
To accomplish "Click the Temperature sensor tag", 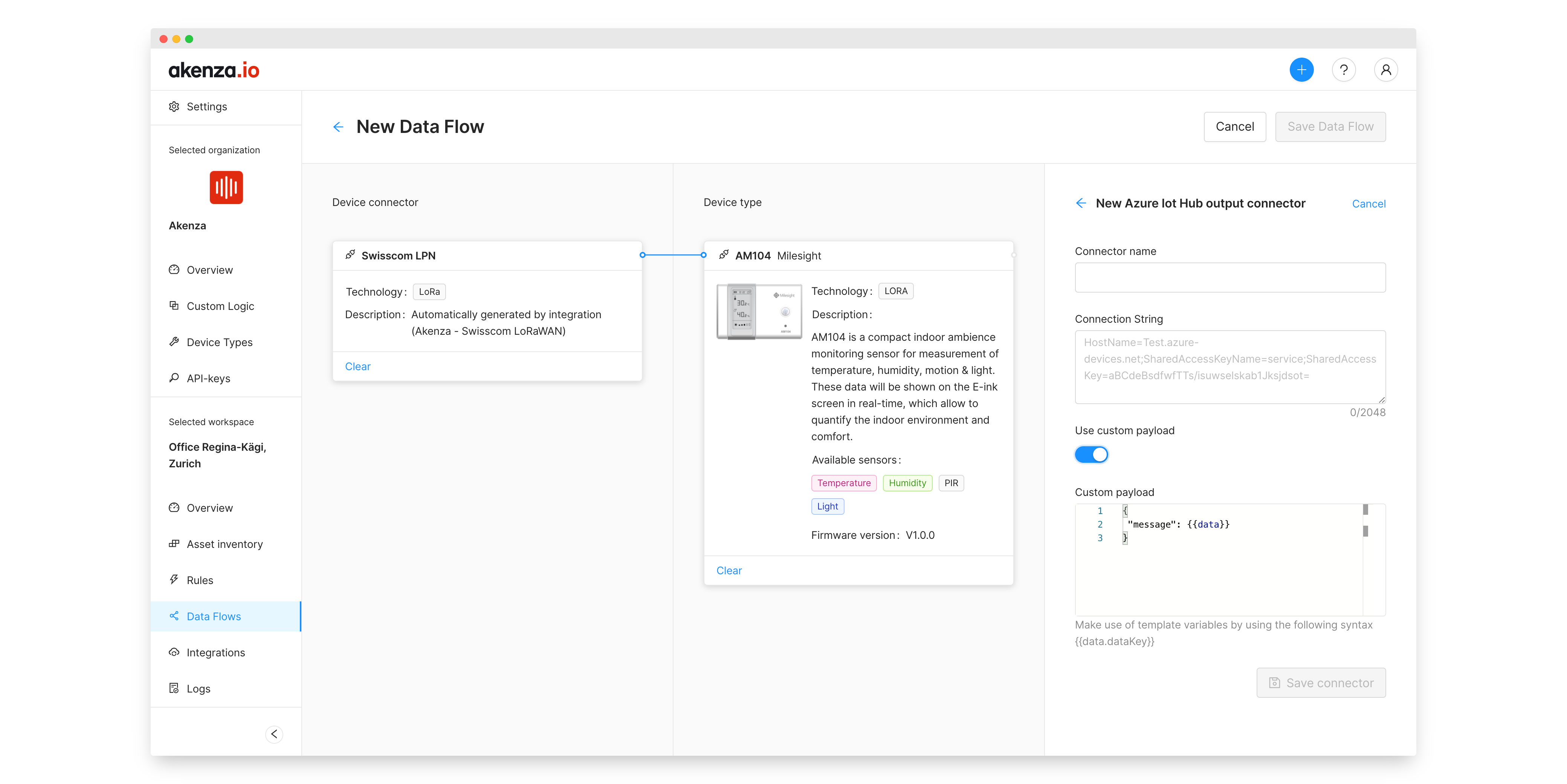I will (x=844, y=483).
